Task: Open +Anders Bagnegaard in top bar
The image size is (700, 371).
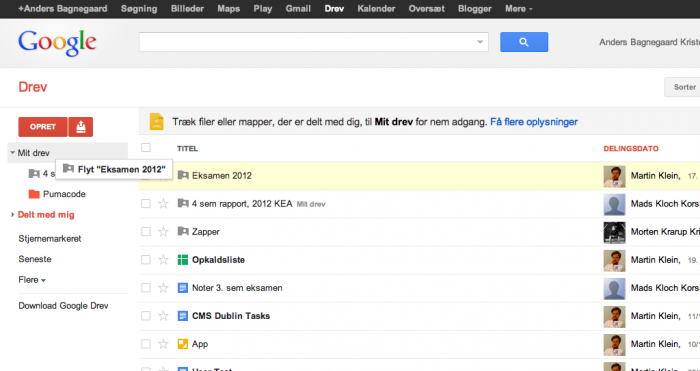Action: pos(62,8)
